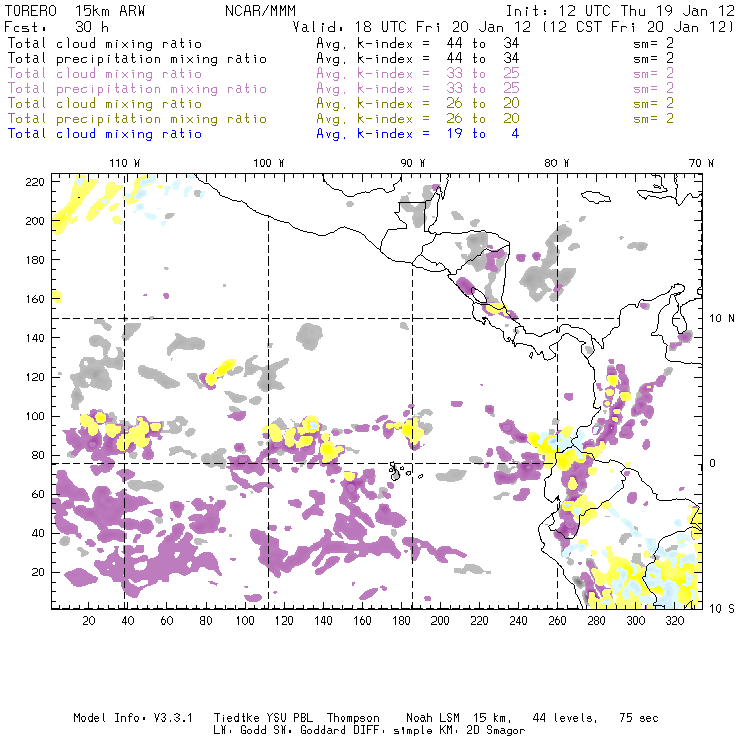This screenshot has width=740, height=740.
Task: Click y-axis tick label '140'
Action: (x=34, y=338)
